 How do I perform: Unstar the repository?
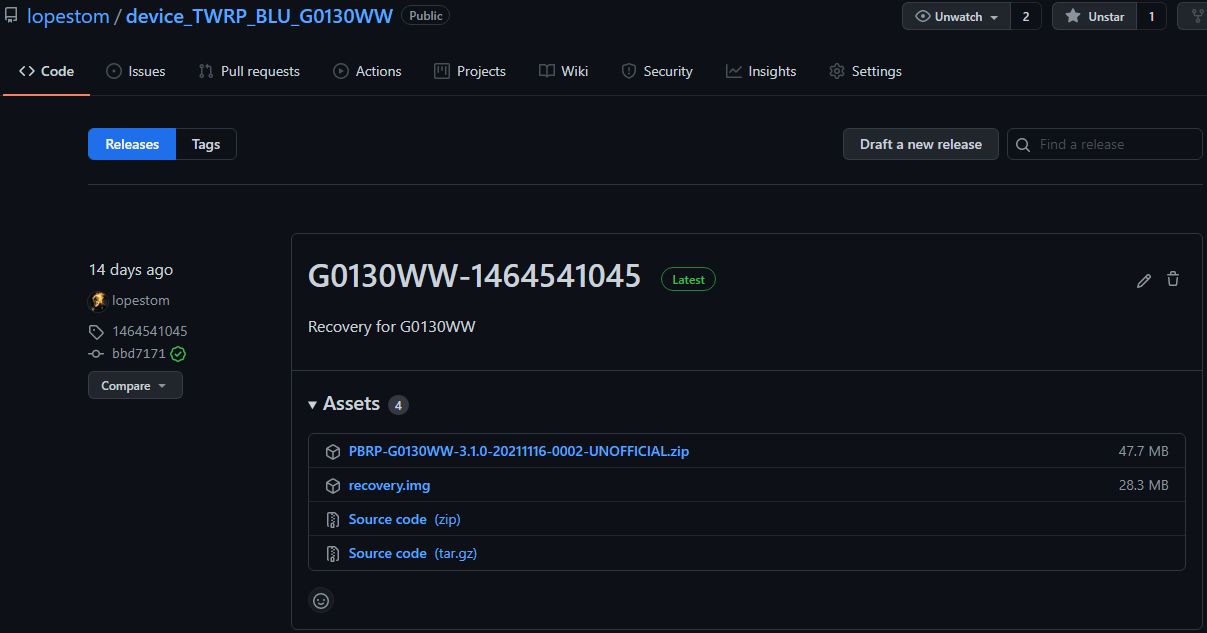click(1095, 16)
